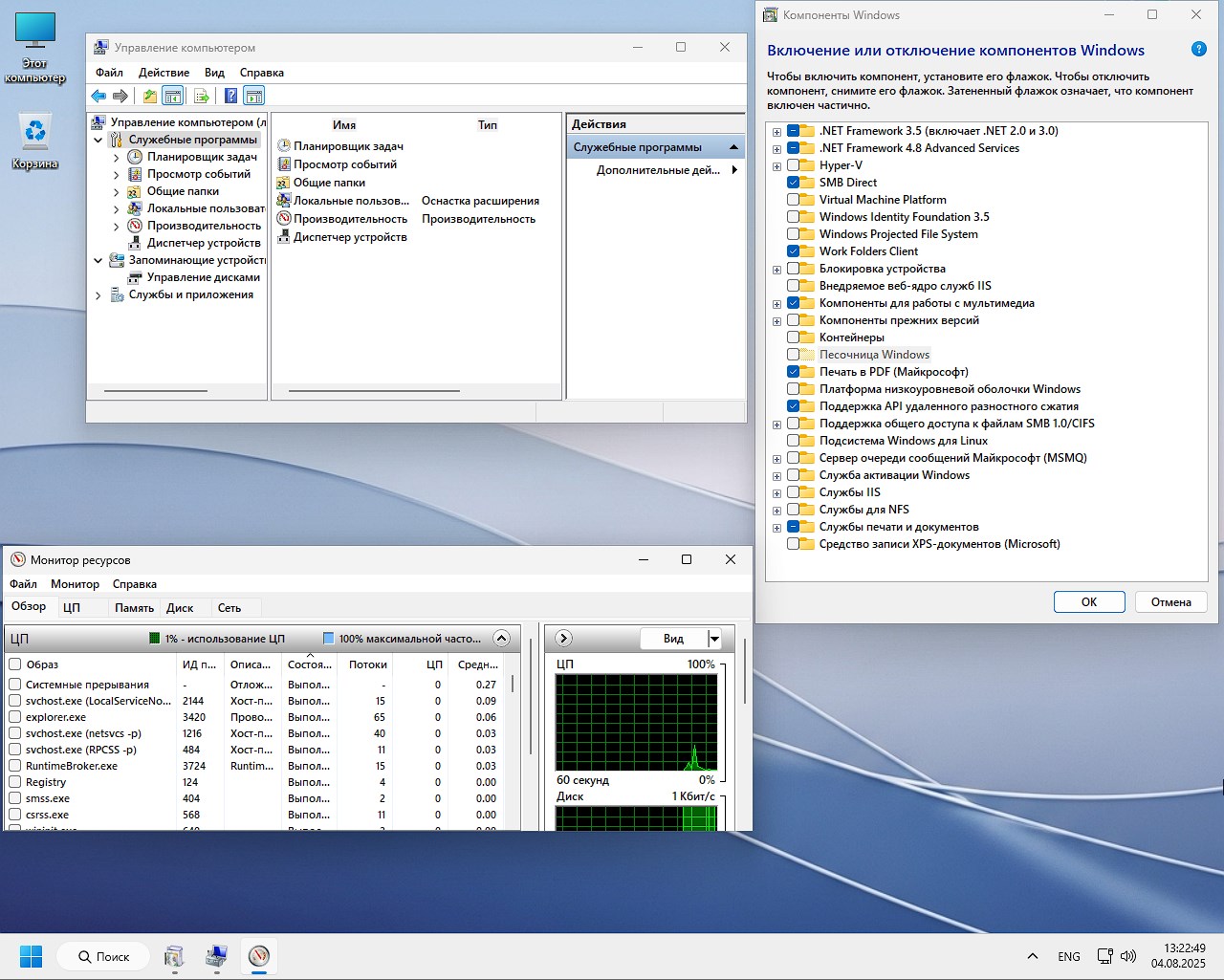
Task: Select Управление дисками in the tree
Action: click(203, 277)
